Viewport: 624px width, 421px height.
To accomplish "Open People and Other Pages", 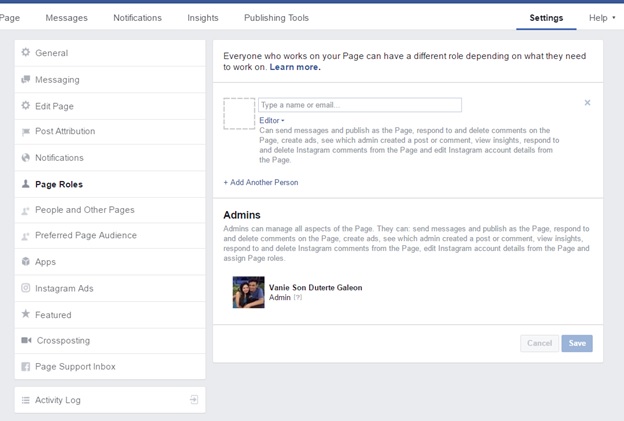I will (x=110, y=210).
